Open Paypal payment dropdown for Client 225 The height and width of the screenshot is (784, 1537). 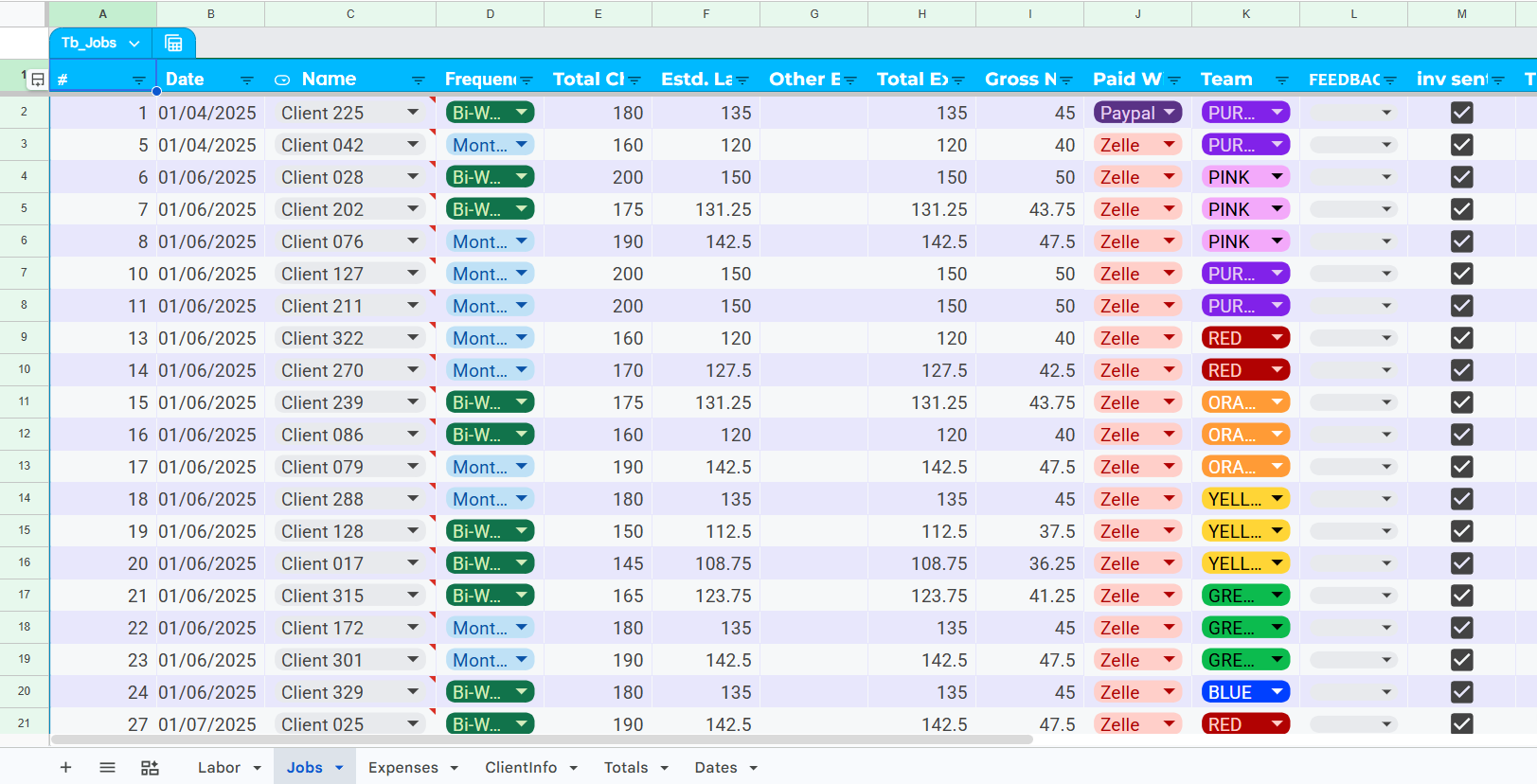click(x=1170, y=113)
